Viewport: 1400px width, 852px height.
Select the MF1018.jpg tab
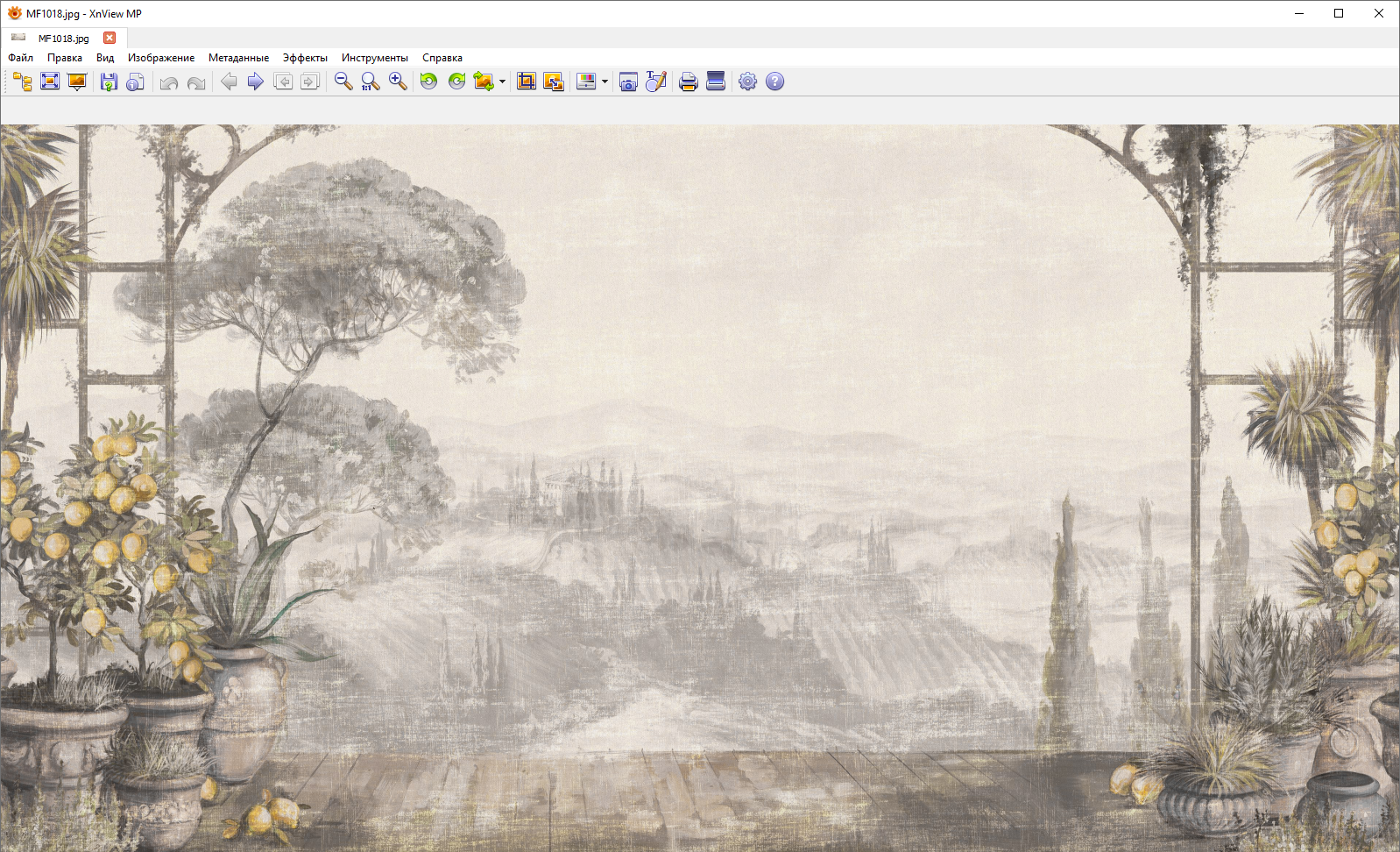click(x=64, y=38)
